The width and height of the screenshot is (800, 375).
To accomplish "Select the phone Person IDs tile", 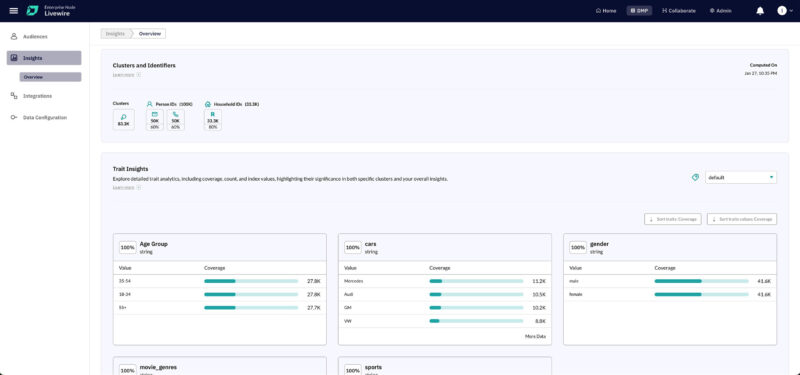I will coord(176,120).
